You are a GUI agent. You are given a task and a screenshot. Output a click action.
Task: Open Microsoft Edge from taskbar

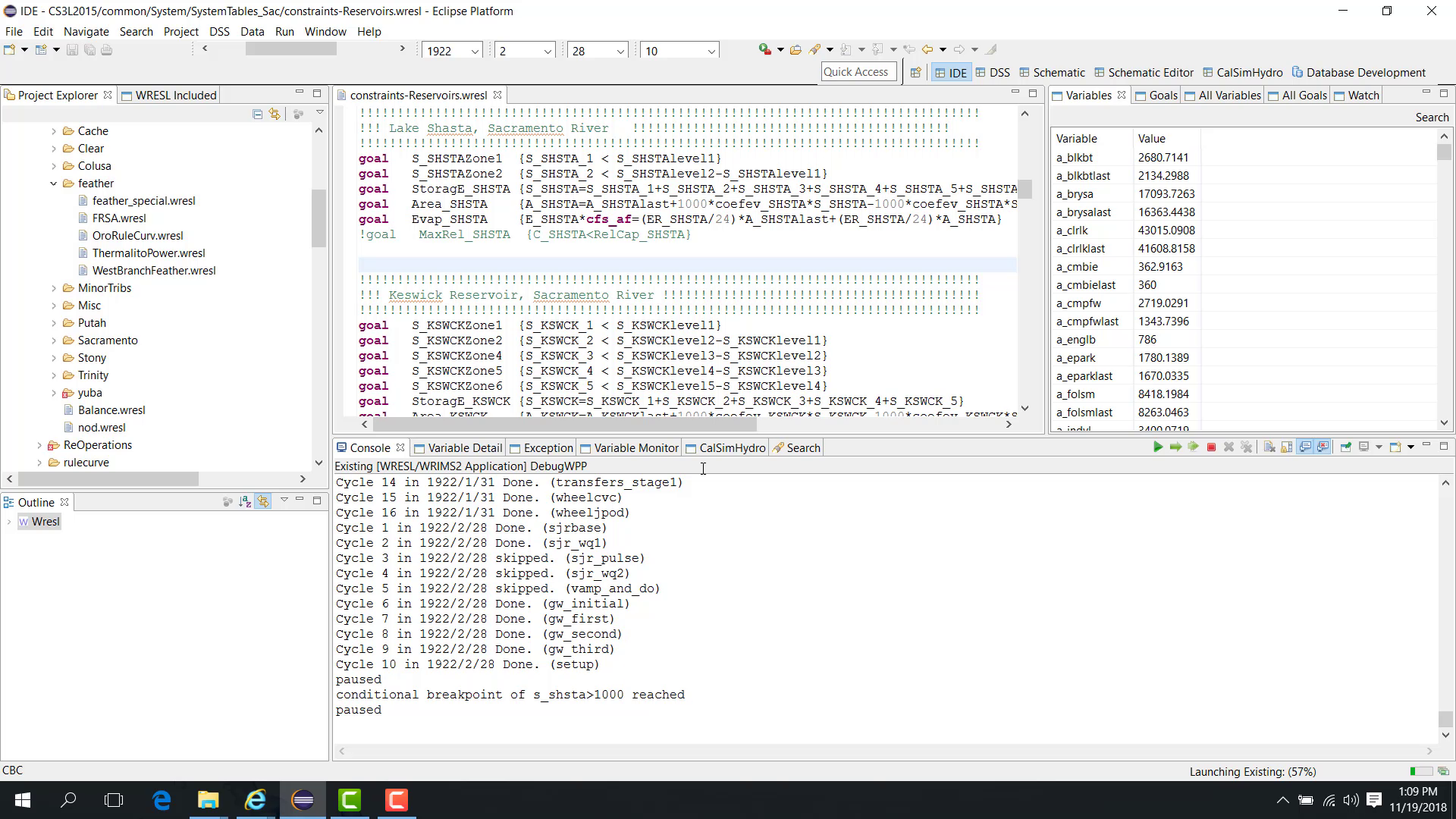(x=162, y=800)
